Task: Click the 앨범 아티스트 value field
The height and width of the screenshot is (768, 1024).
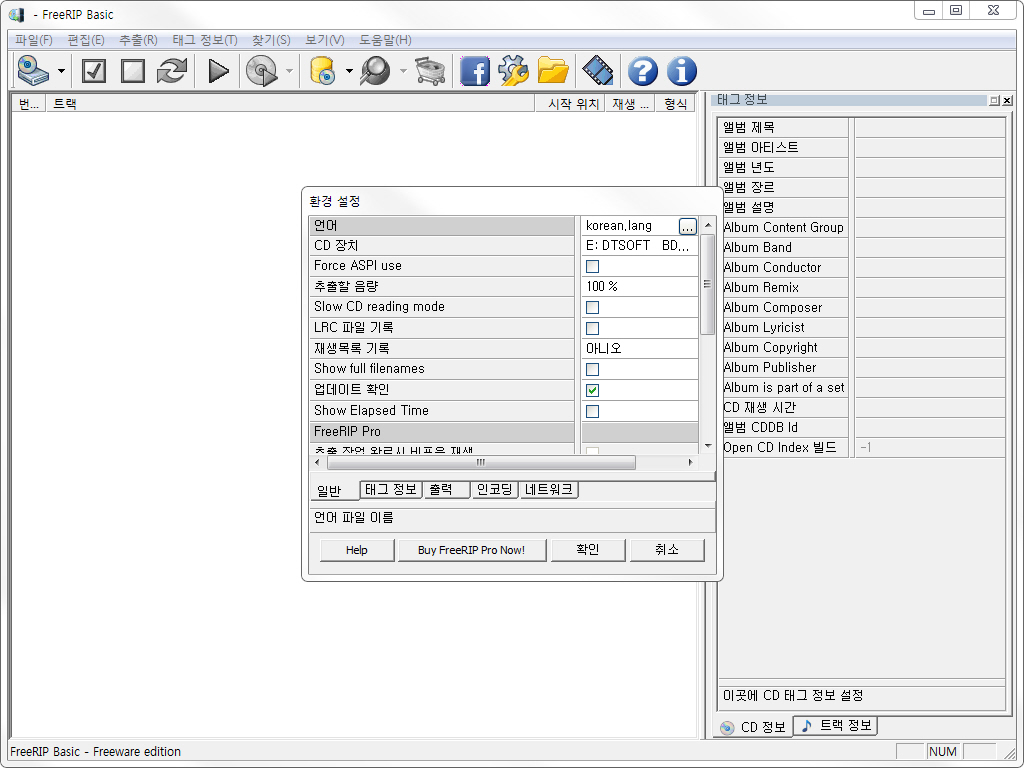Action: [929, 148]
